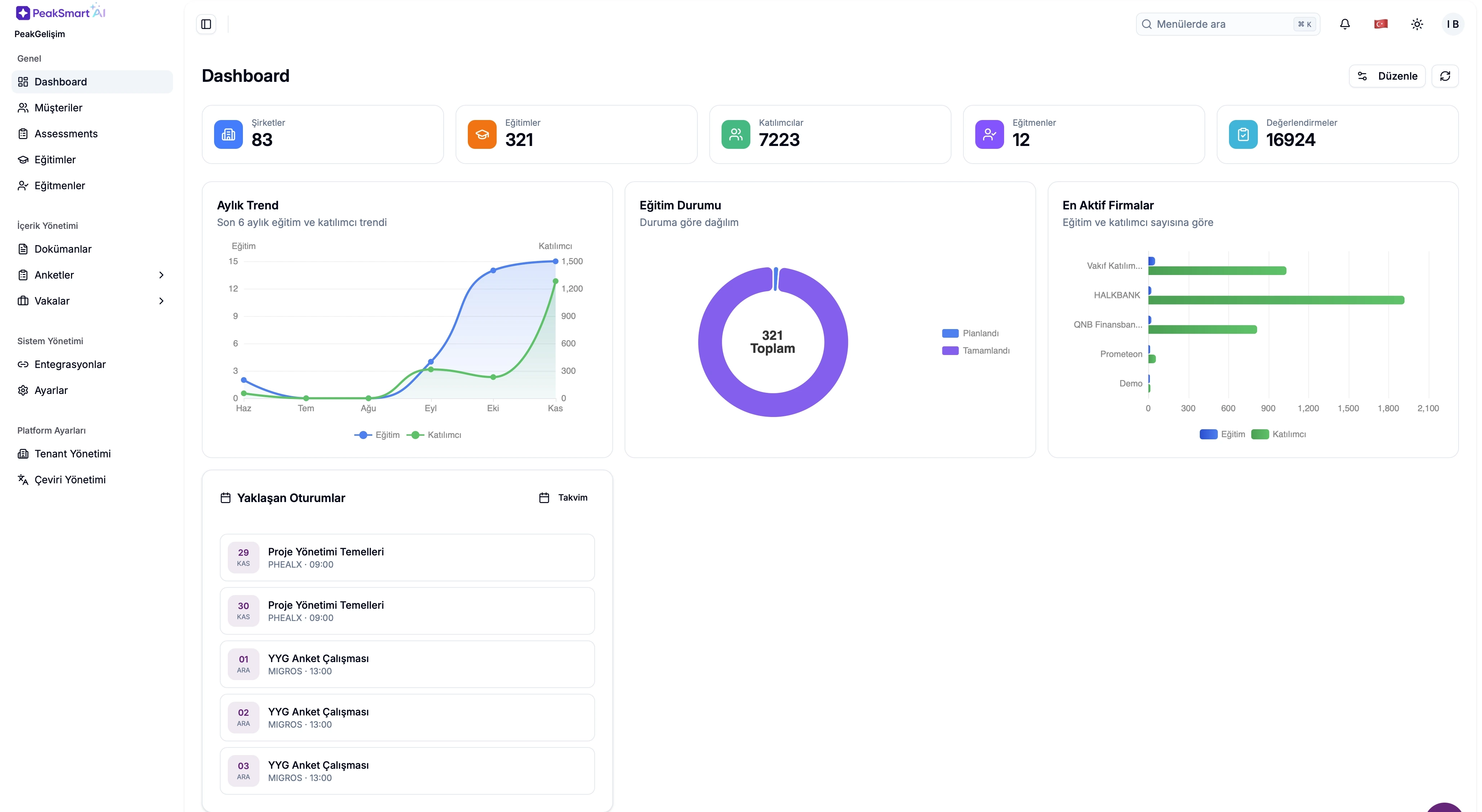Open the Takvim calendar button
1482x812 pixels.
coord(563,498)
